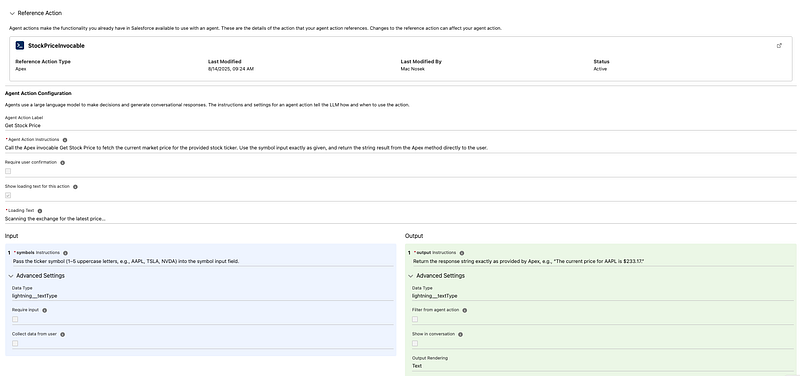Show info for Require input
This screenshot has width=800, height=376.
[44, 310]
